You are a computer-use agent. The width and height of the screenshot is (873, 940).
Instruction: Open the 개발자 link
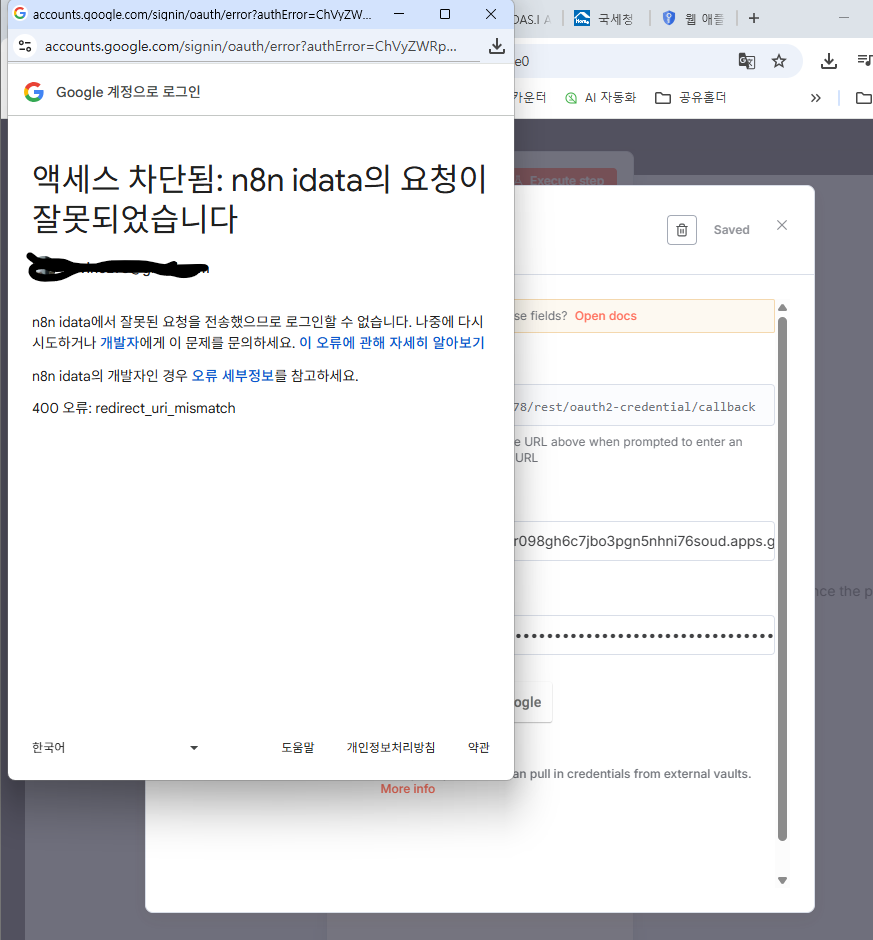pos(119,343)
